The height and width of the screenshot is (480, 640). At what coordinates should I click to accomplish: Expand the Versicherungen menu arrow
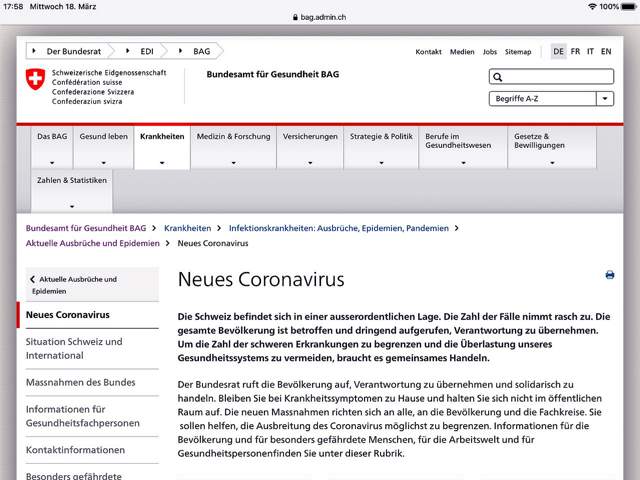pos(310,163)
